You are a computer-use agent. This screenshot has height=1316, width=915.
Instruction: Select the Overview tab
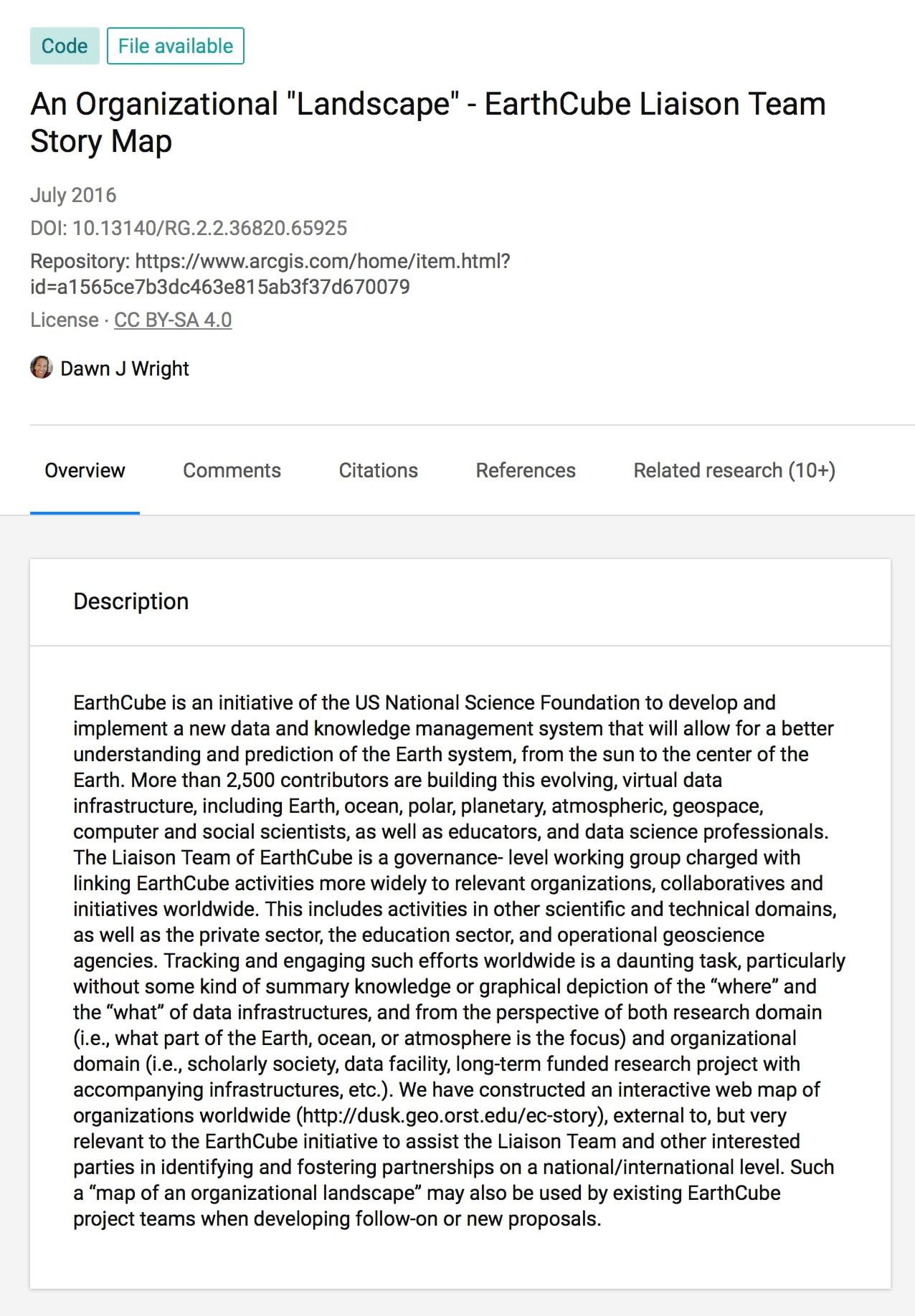coord(85,470)
